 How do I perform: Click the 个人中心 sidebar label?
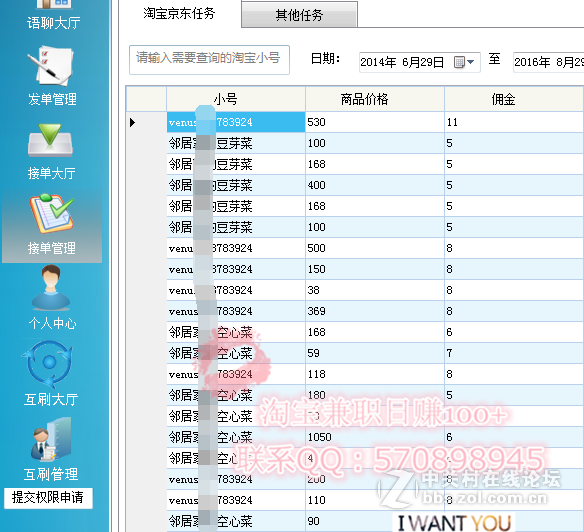point(53,323)
